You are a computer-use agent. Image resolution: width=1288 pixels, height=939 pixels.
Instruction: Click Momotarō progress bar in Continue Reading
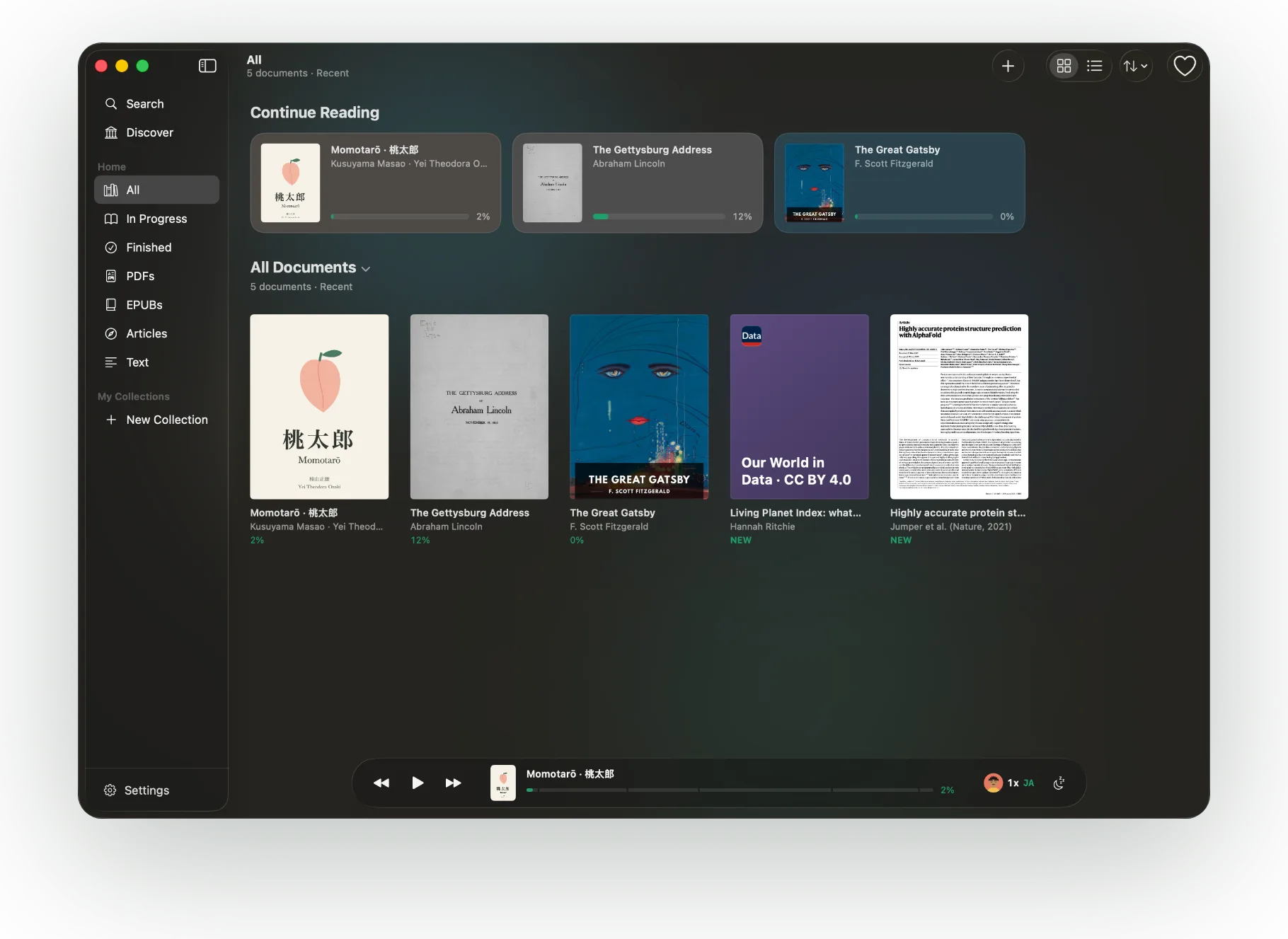pos(400,217)
